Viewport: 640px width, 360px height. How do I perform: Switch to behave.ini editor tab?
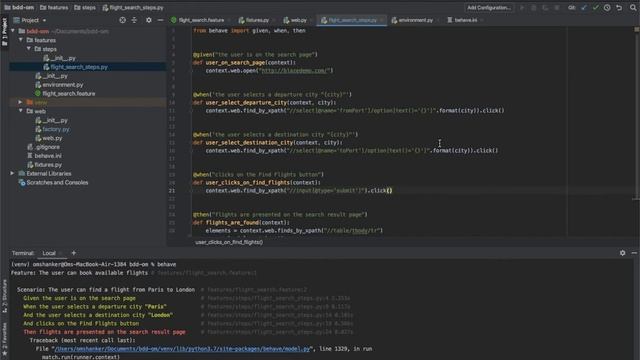point(465,20)
